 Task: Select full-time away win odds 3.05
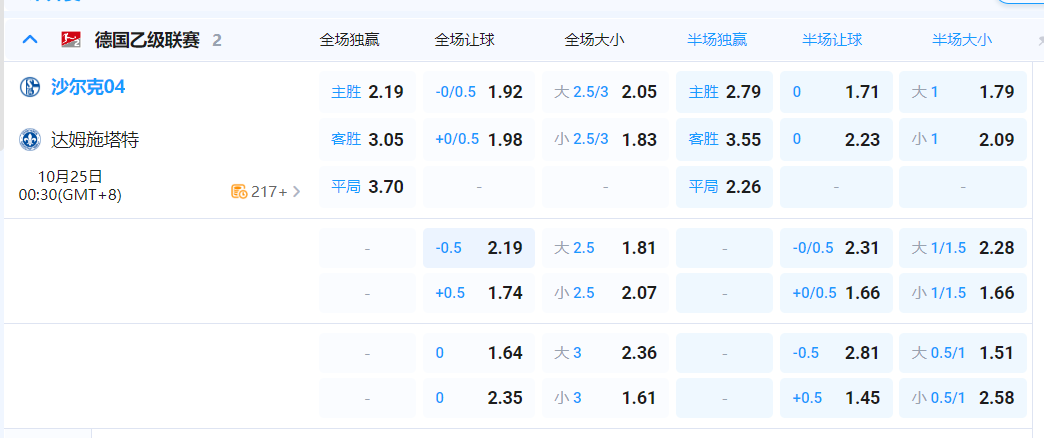[367, 139]
